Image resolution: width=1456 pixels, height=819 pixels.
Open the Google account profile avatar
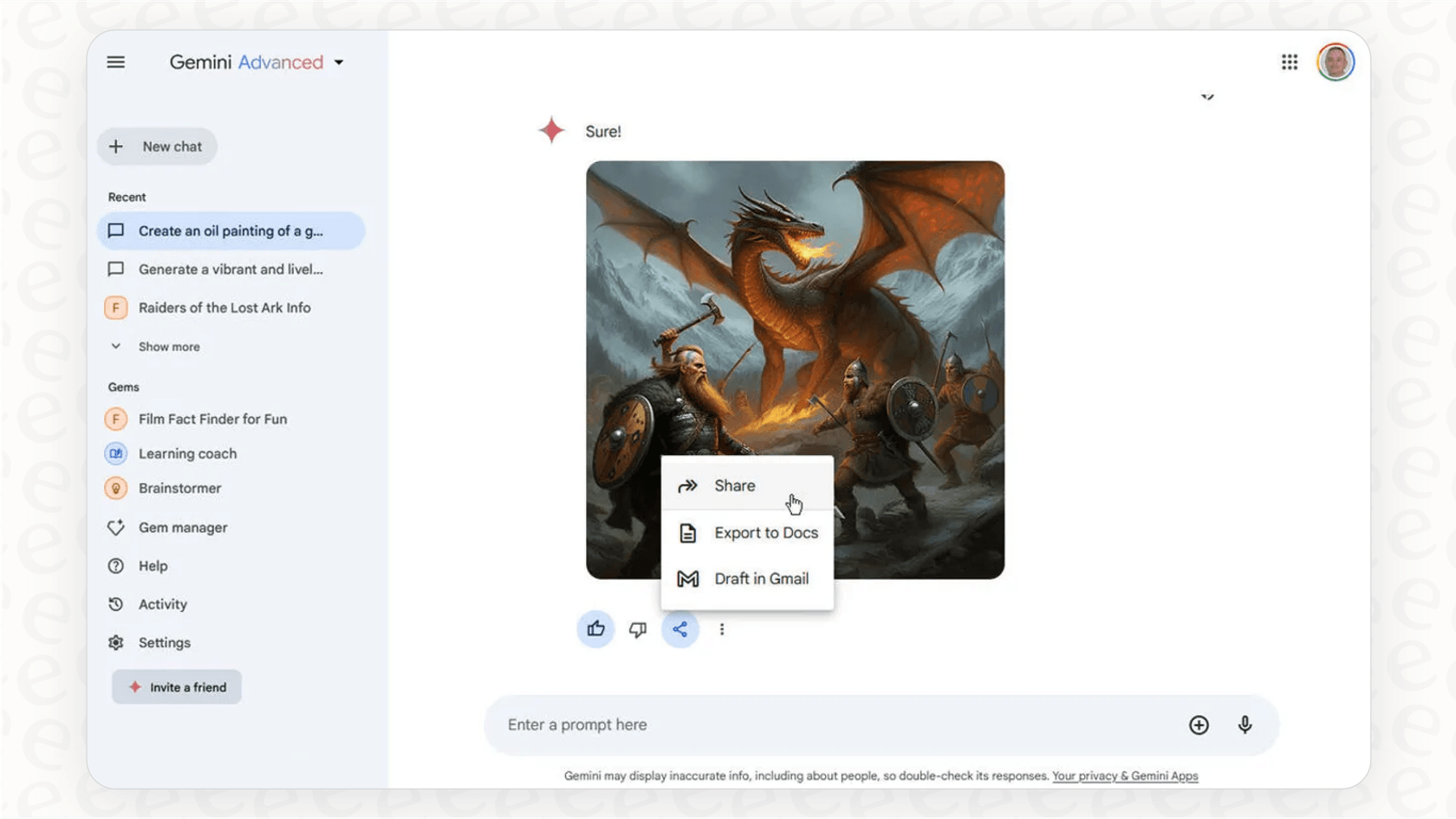(x=1335, y=62)
